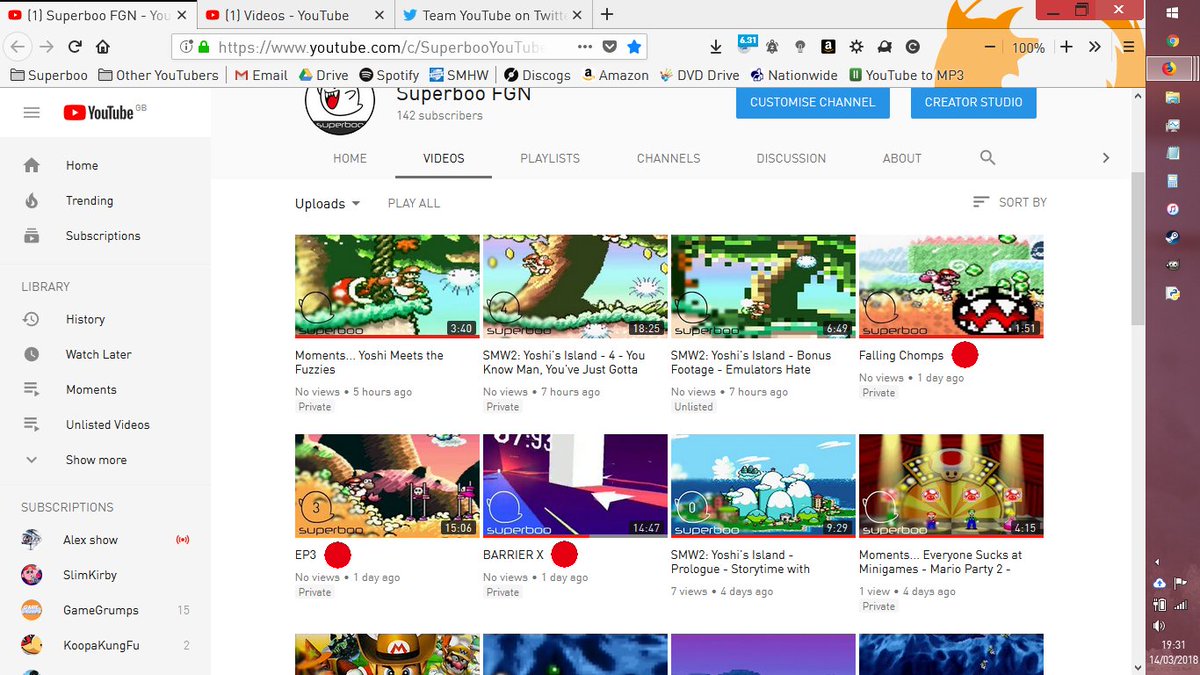Viewport: 1200px width, 675px height.
Task: Click the zoom out minus button
Action: (989, 47)
